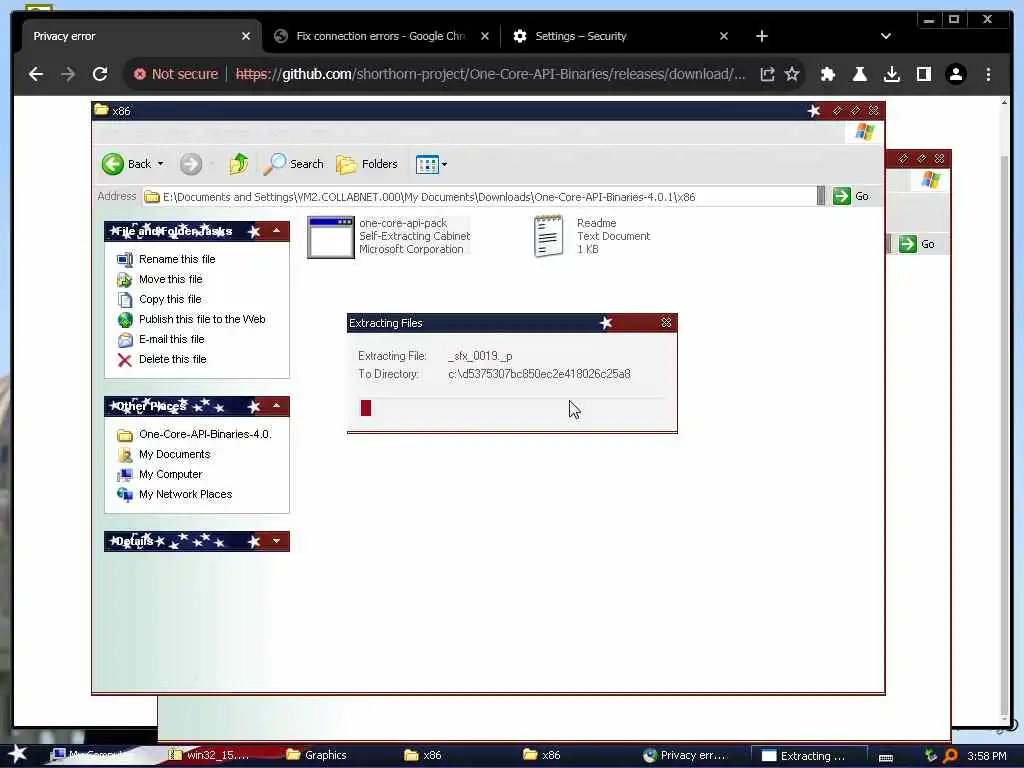The width and height of the screenshot is (1024, 768).
Task: Click Go in the x86 window
Action: pyautogui.click(x=851, y=197)
